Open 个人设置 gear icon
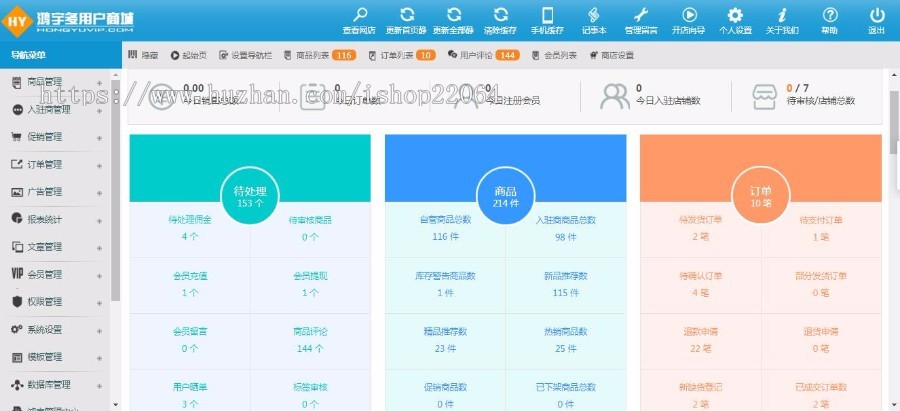900x411 pixels. tap(735, 15)
